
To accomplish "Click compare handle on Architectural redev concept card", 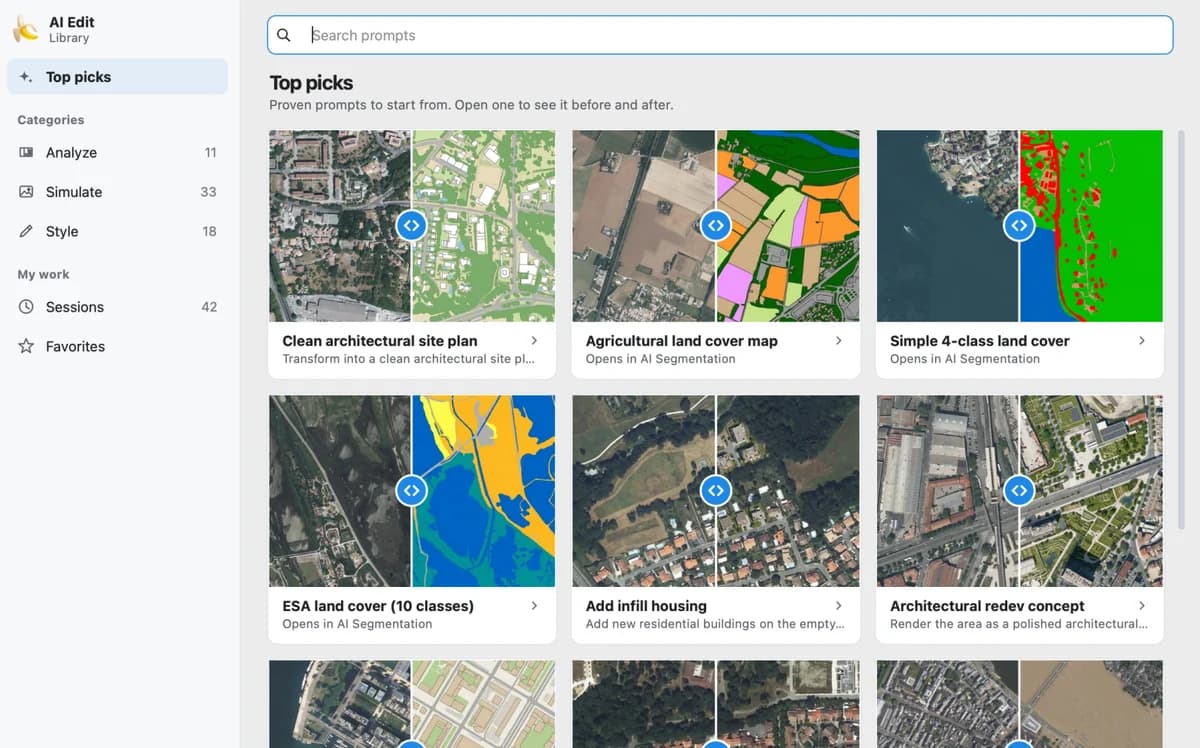I will [x=1019, y=490].
